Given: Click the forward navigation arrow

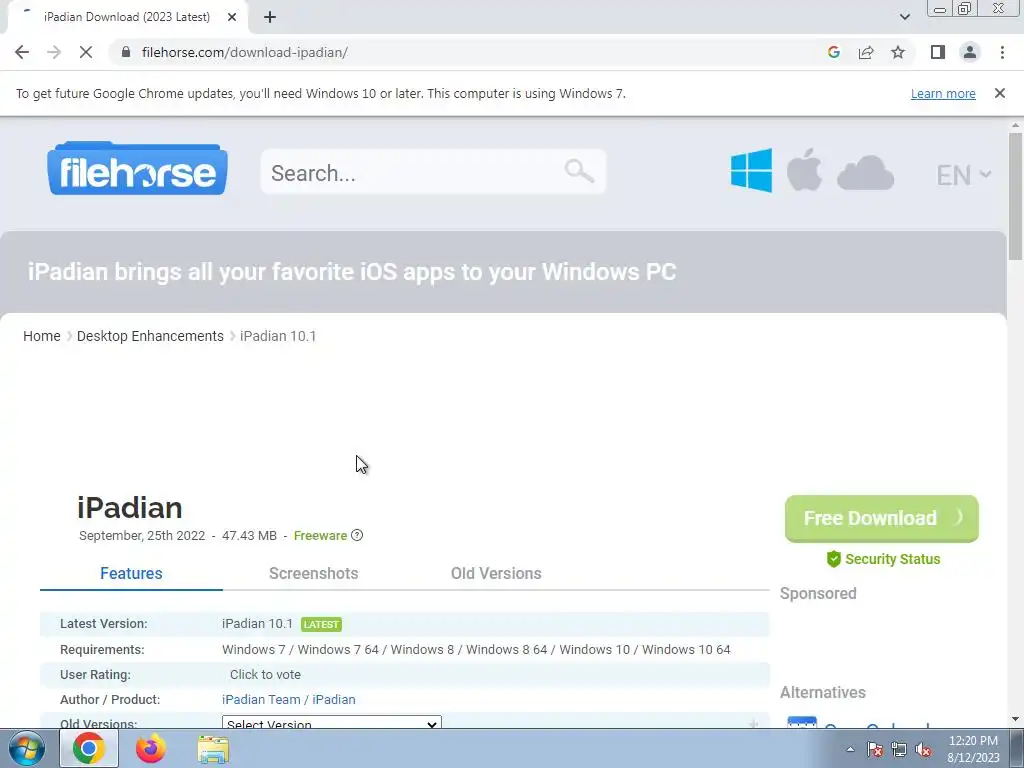Looking at the screenshot, I should [x=54, y=52].
